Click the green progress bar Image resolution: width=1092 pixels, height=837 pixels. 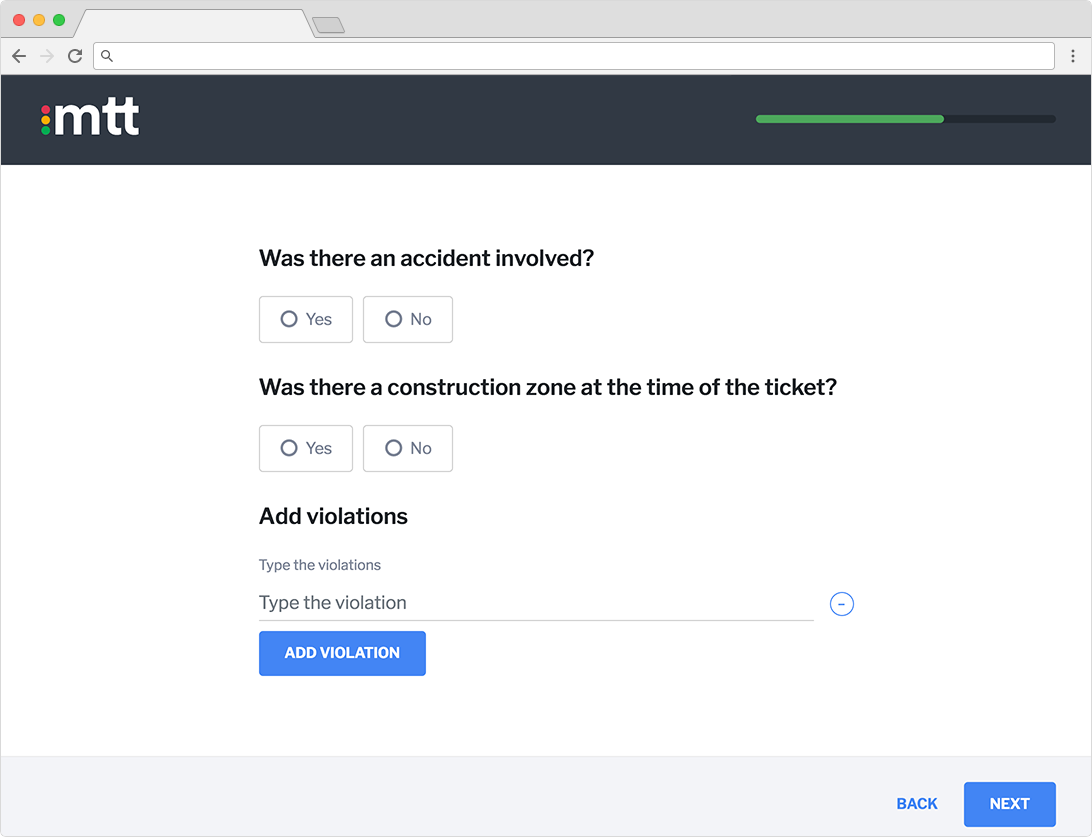tap(850, 119)
